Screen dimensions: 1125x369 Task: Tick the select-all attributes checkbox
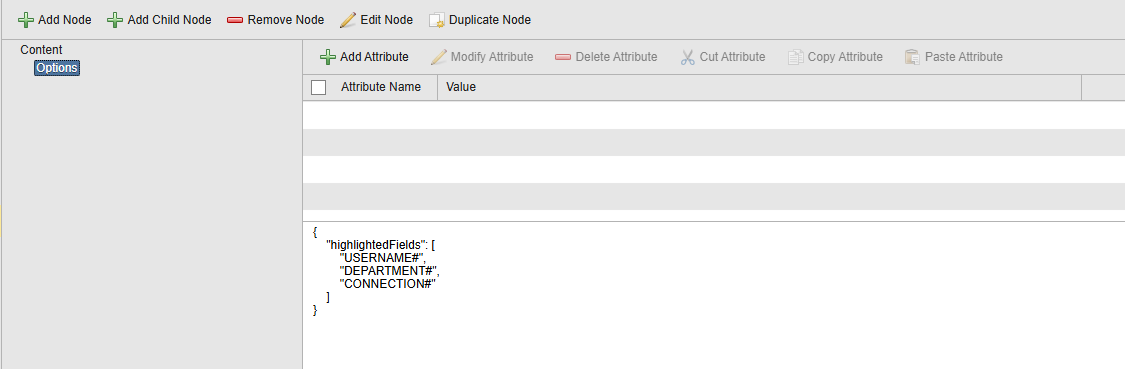tap(319, 88)
